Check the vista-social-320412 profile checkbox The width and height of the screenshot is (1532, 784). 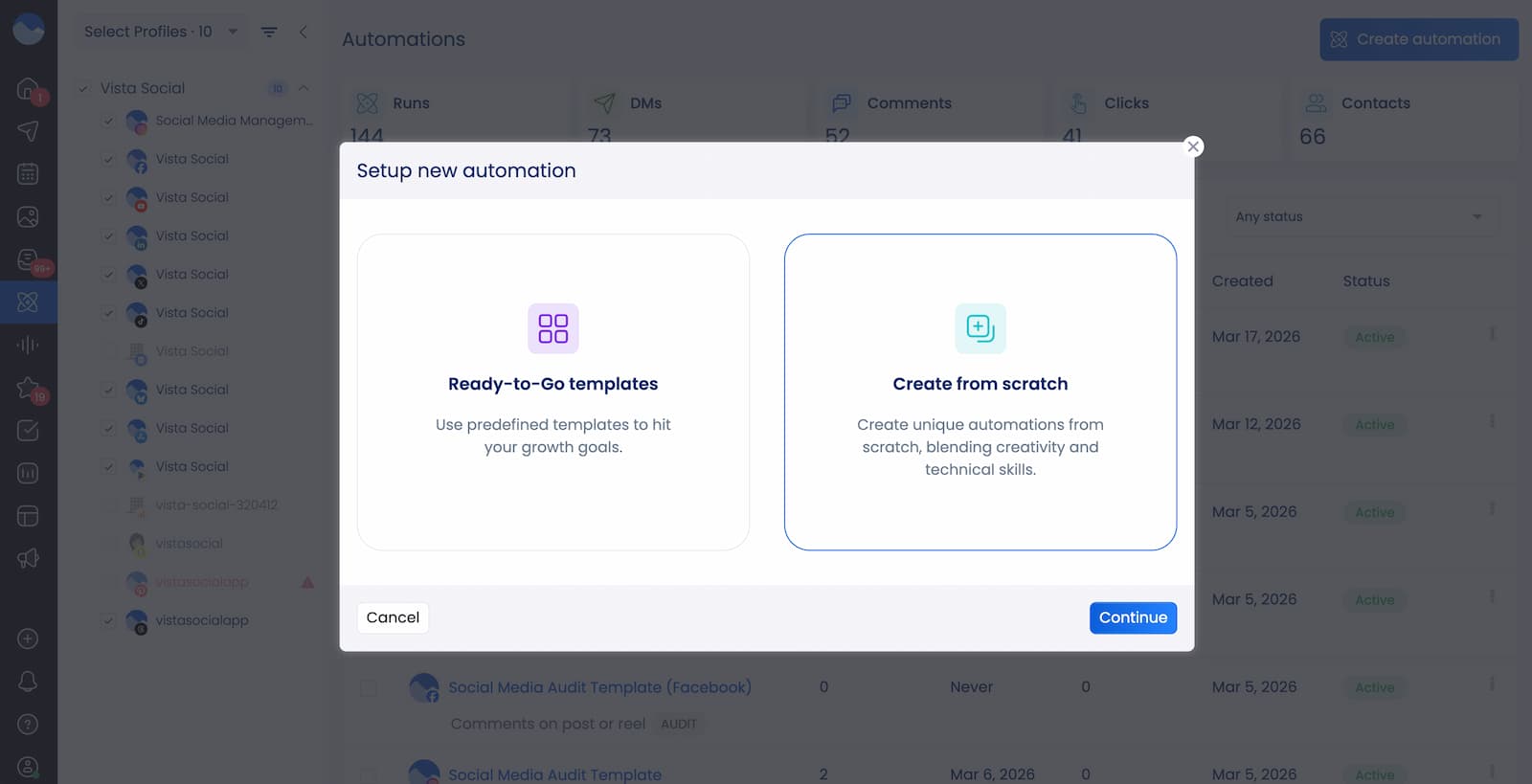(108, 504)
